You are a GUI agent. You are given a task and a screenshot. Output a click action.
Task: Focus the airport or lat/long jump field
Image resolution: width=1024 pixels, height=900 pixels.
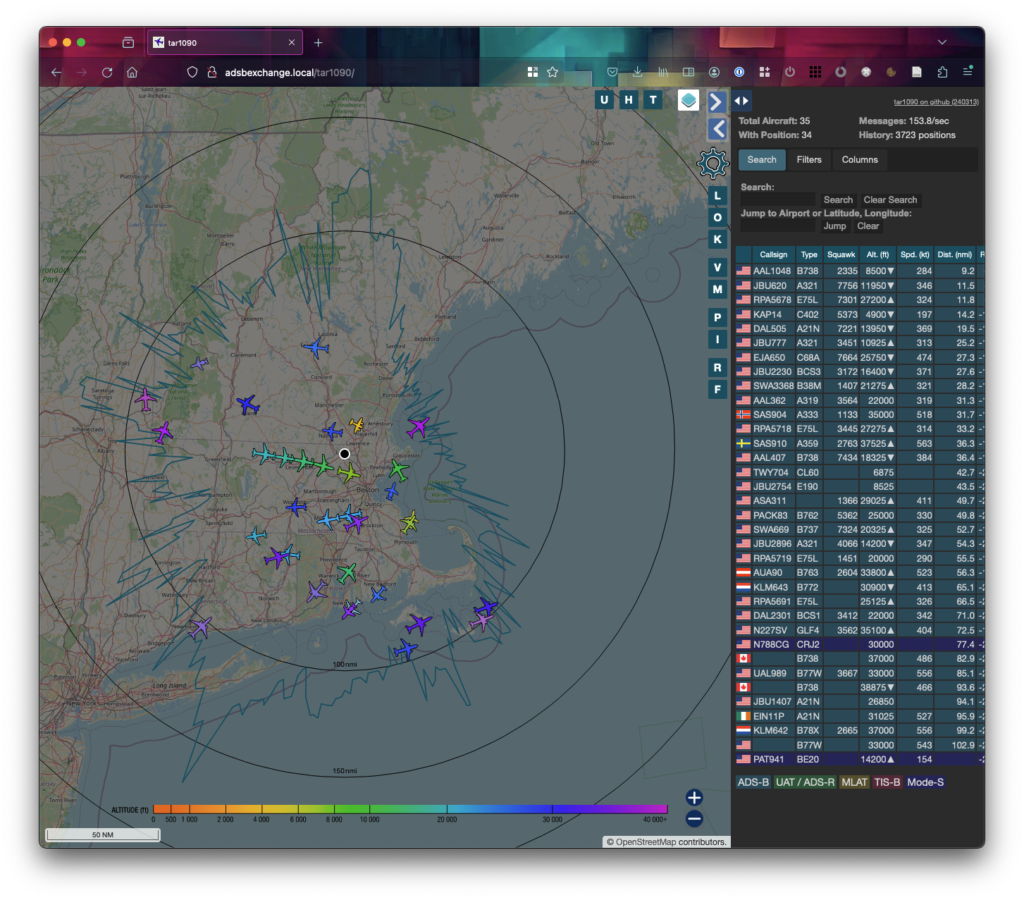778,226
